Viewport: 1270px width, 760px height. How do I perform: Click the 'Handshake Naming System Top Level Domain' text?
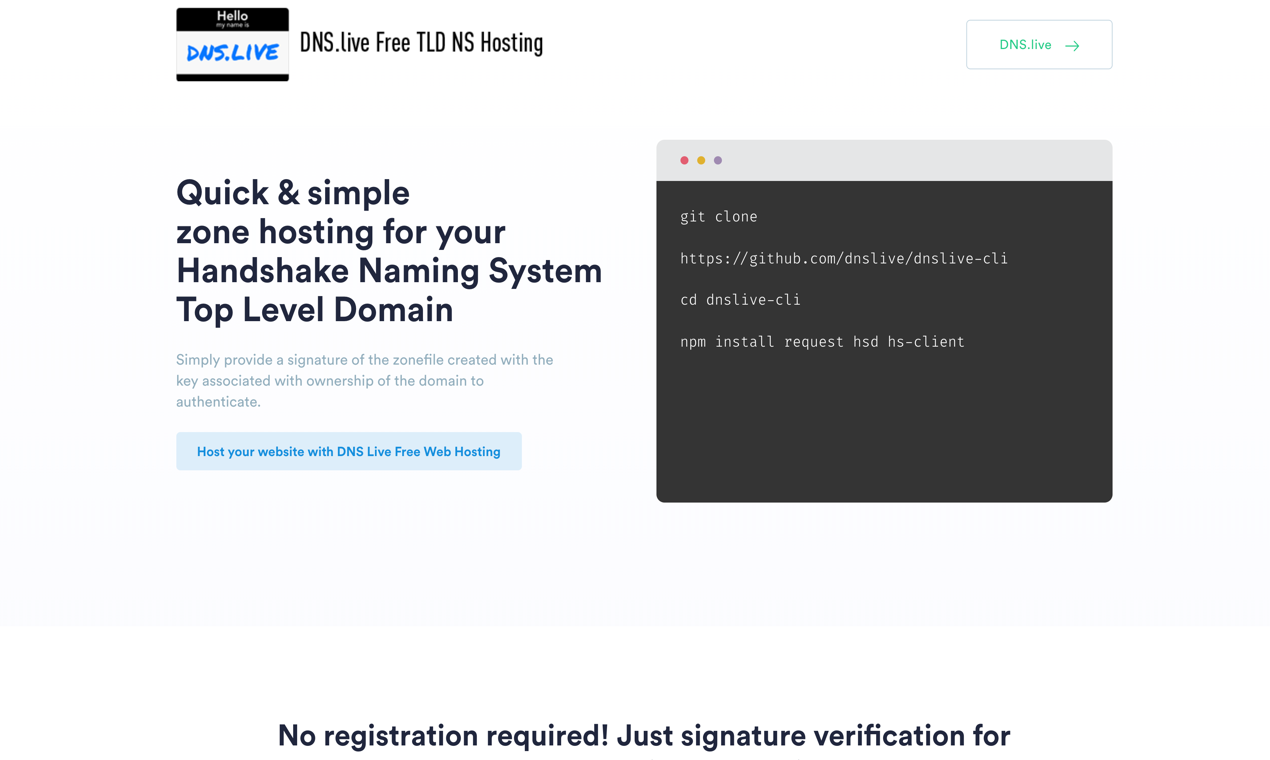(x=389, y=290)
